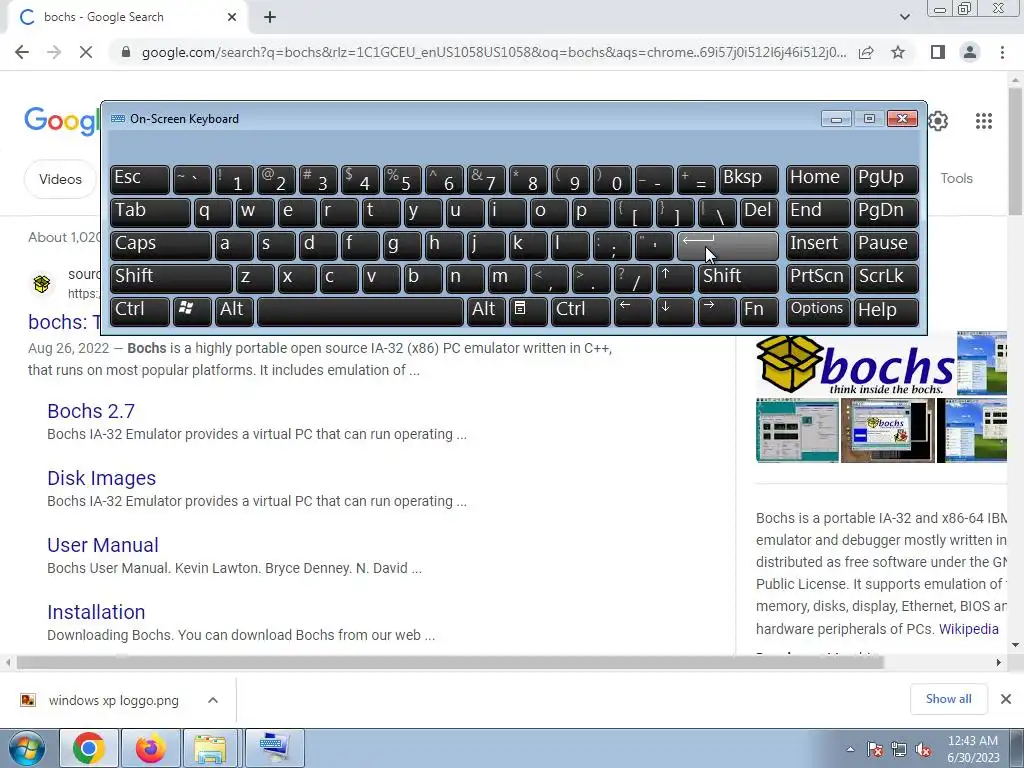Open the Disk Images result link

click(101, 478)
